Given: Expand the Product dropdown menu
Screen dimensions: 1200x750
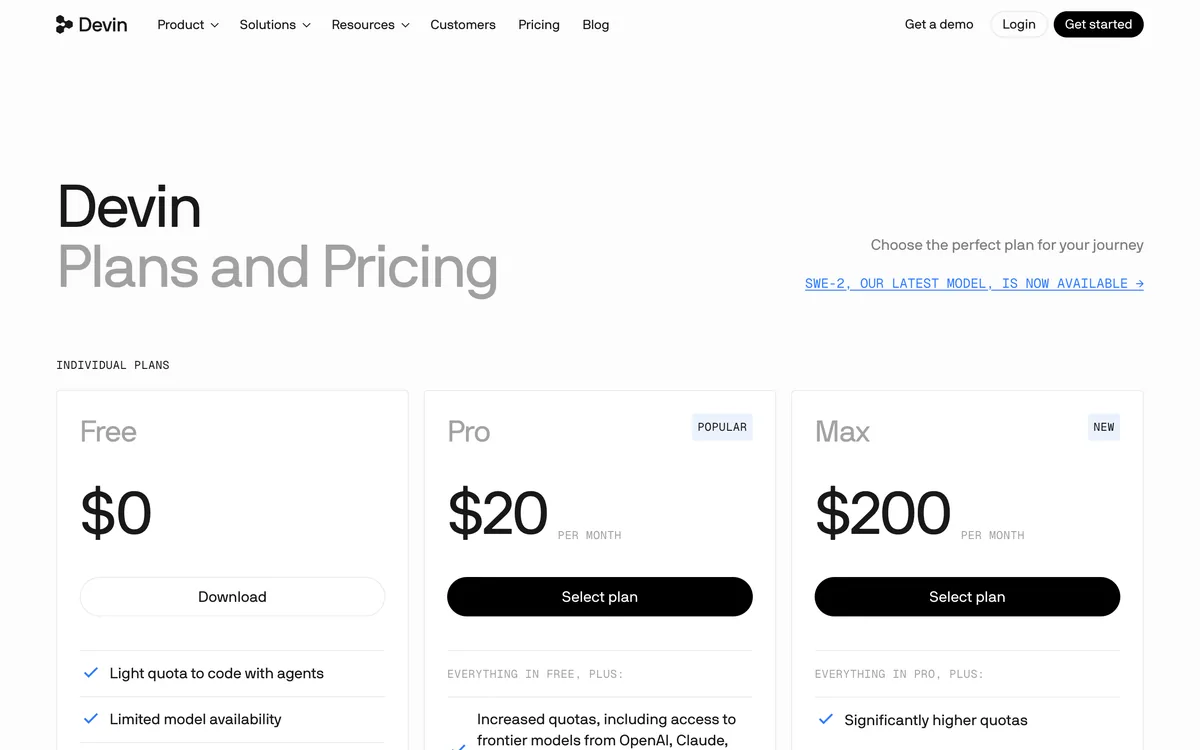Looking at the screenshot, I should [188, 25].
